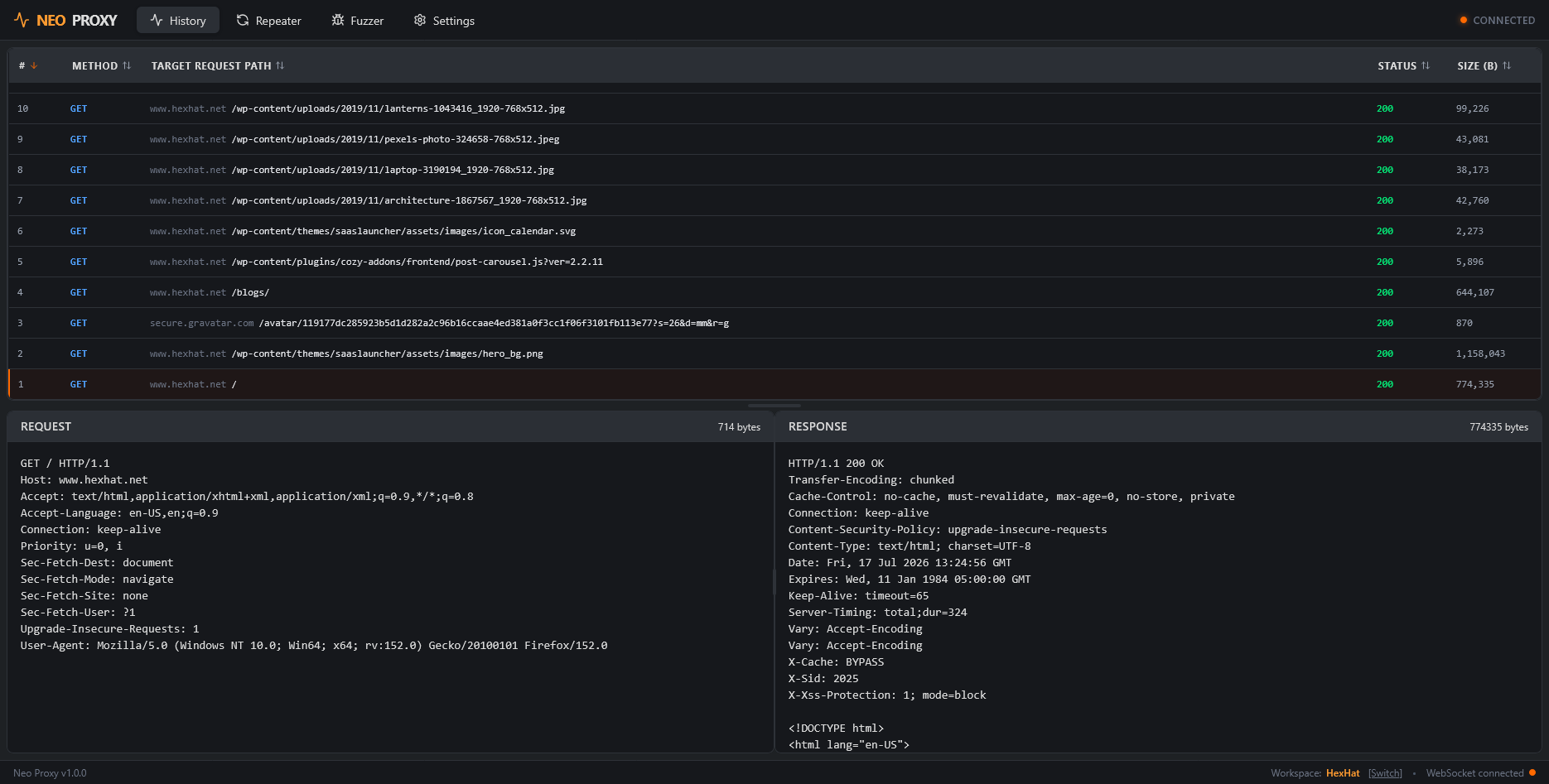
Task: Select the /blogs/ request row
Action: click(x=774, y=292)
